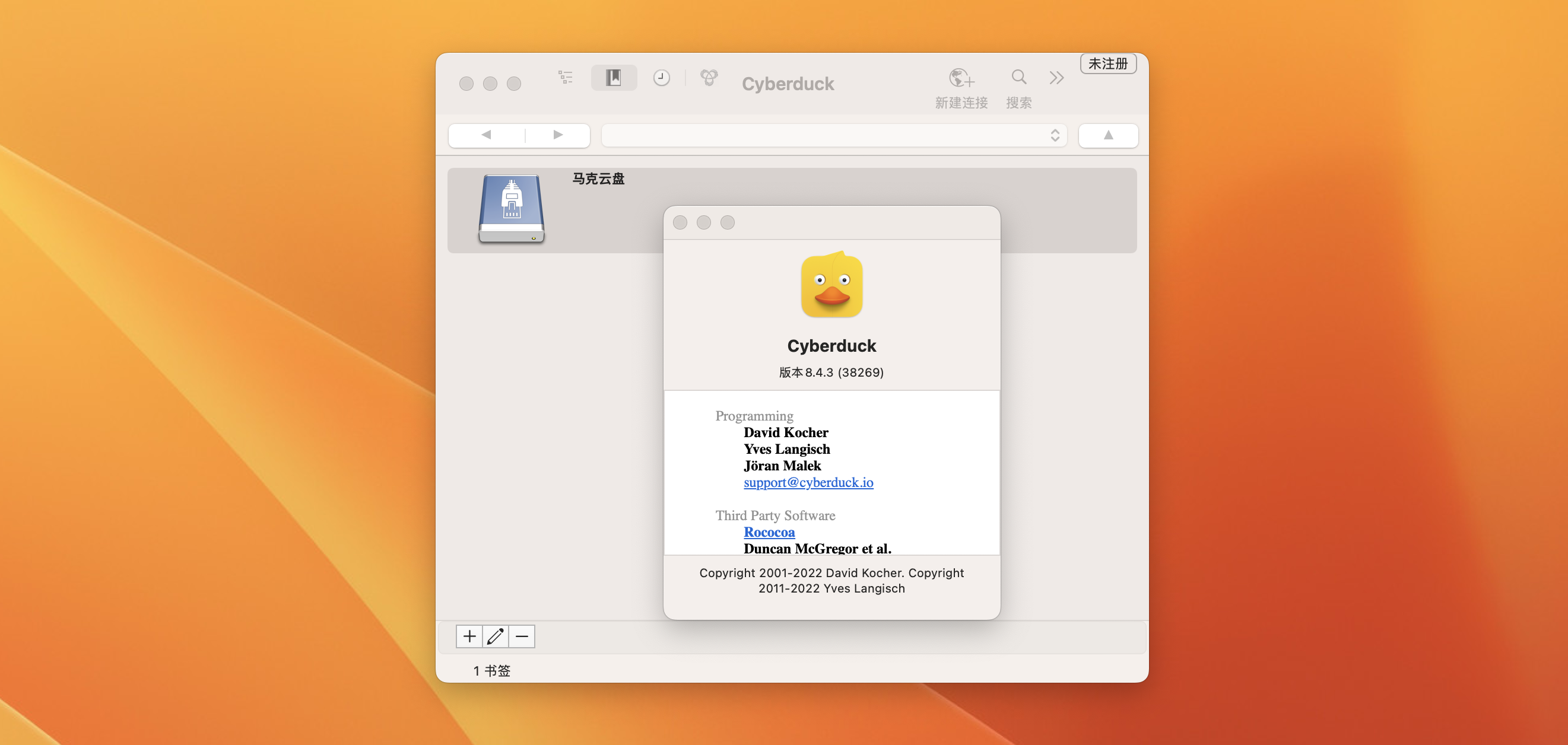Switch to outline browser view icon
Screen dimensions: 1568x745
[x=566, y=77]
